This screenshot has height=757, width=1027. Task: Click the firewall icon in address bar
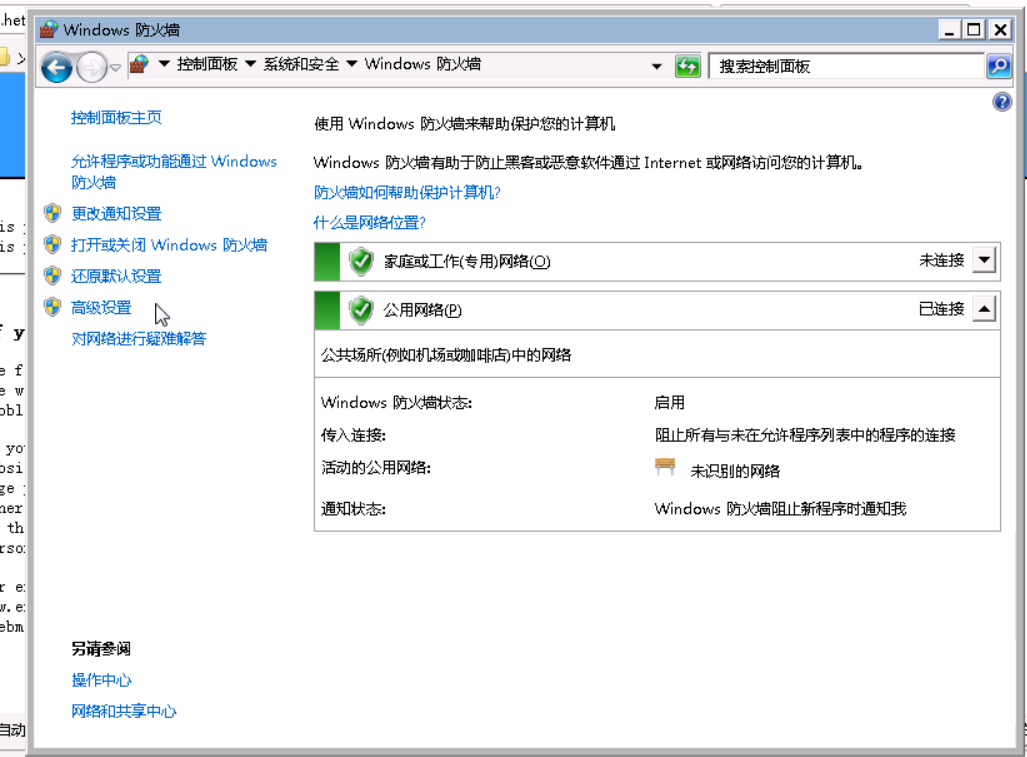[139, 64]
